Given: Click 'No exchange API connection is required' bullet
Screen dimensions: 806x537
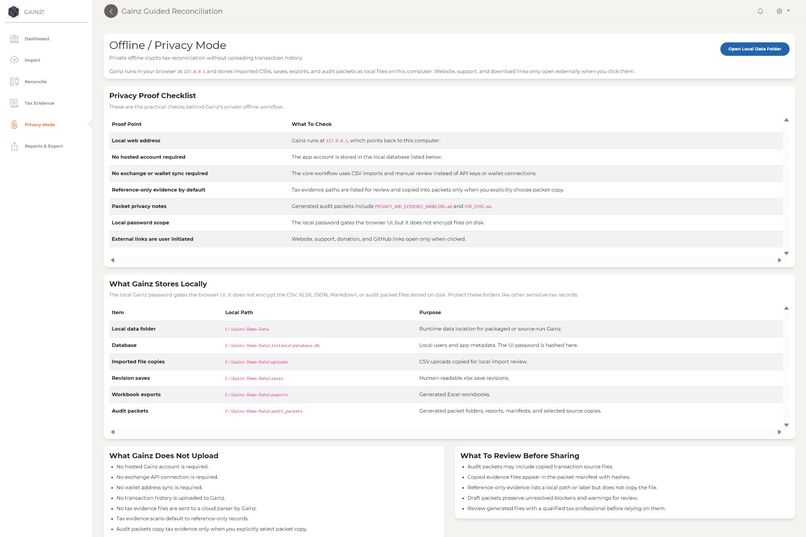Looking at the screenshot, I should 167,477.
